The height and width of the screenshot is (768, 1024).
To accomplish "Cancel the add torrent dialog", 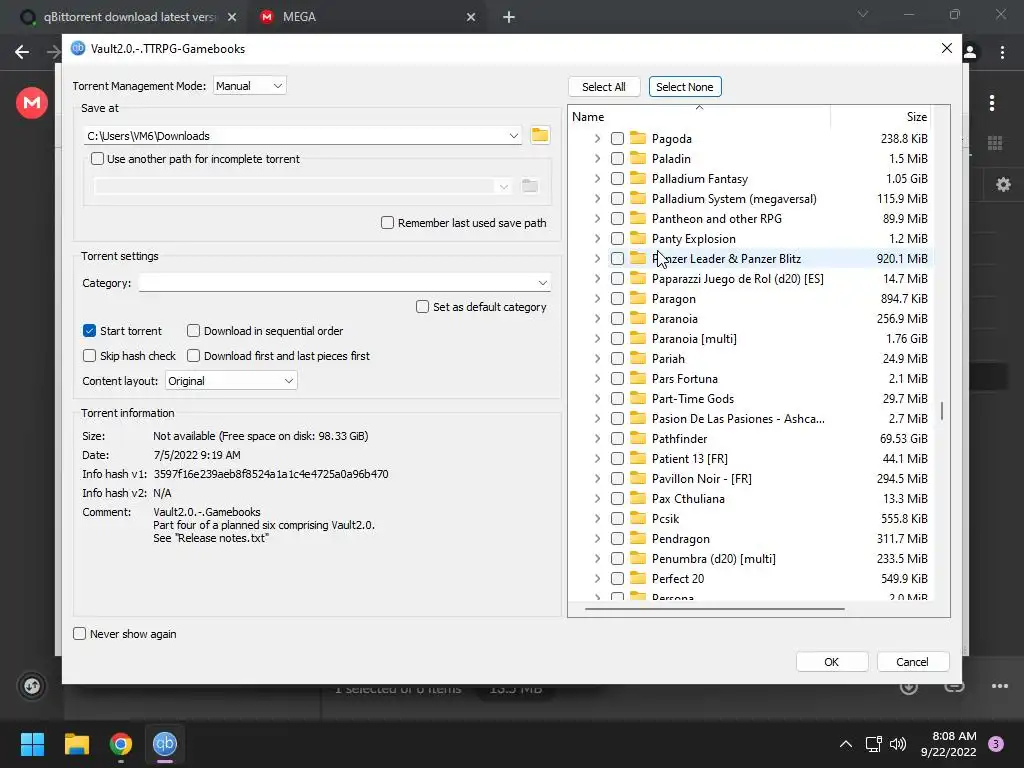I will (912, 662).
